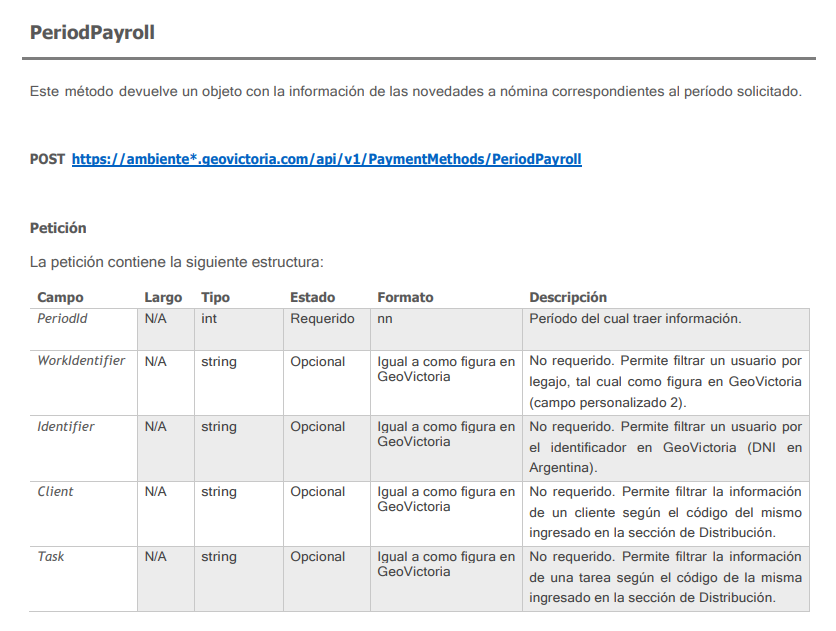Screen dimensions: 836x631
Task: Click the 'Tipo' column header
Action: click(x=215, y=297)
